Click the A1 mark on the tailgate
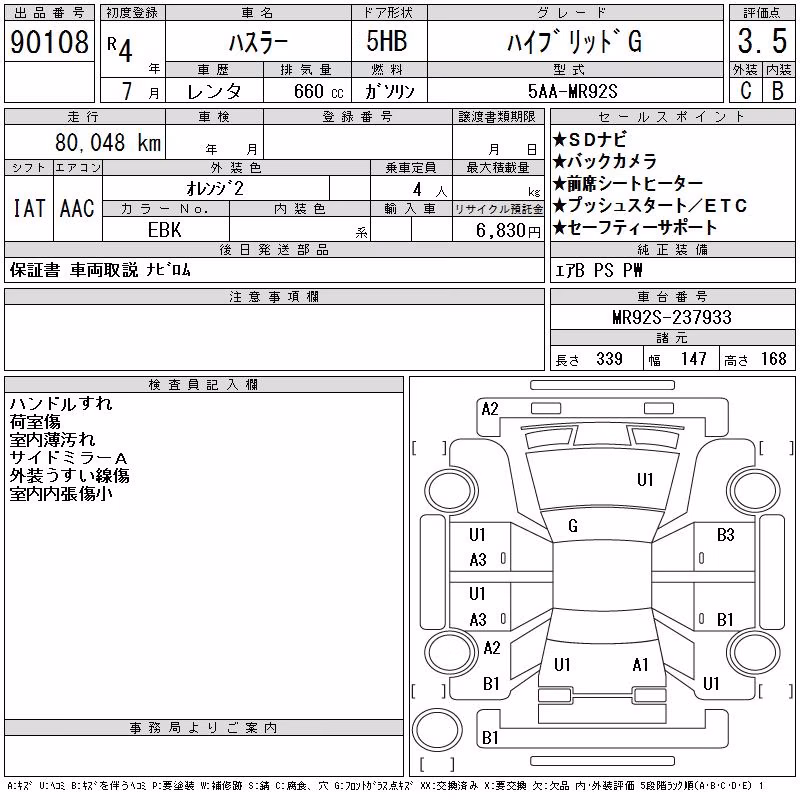This screenshot has height=800, width=800. 640,665
